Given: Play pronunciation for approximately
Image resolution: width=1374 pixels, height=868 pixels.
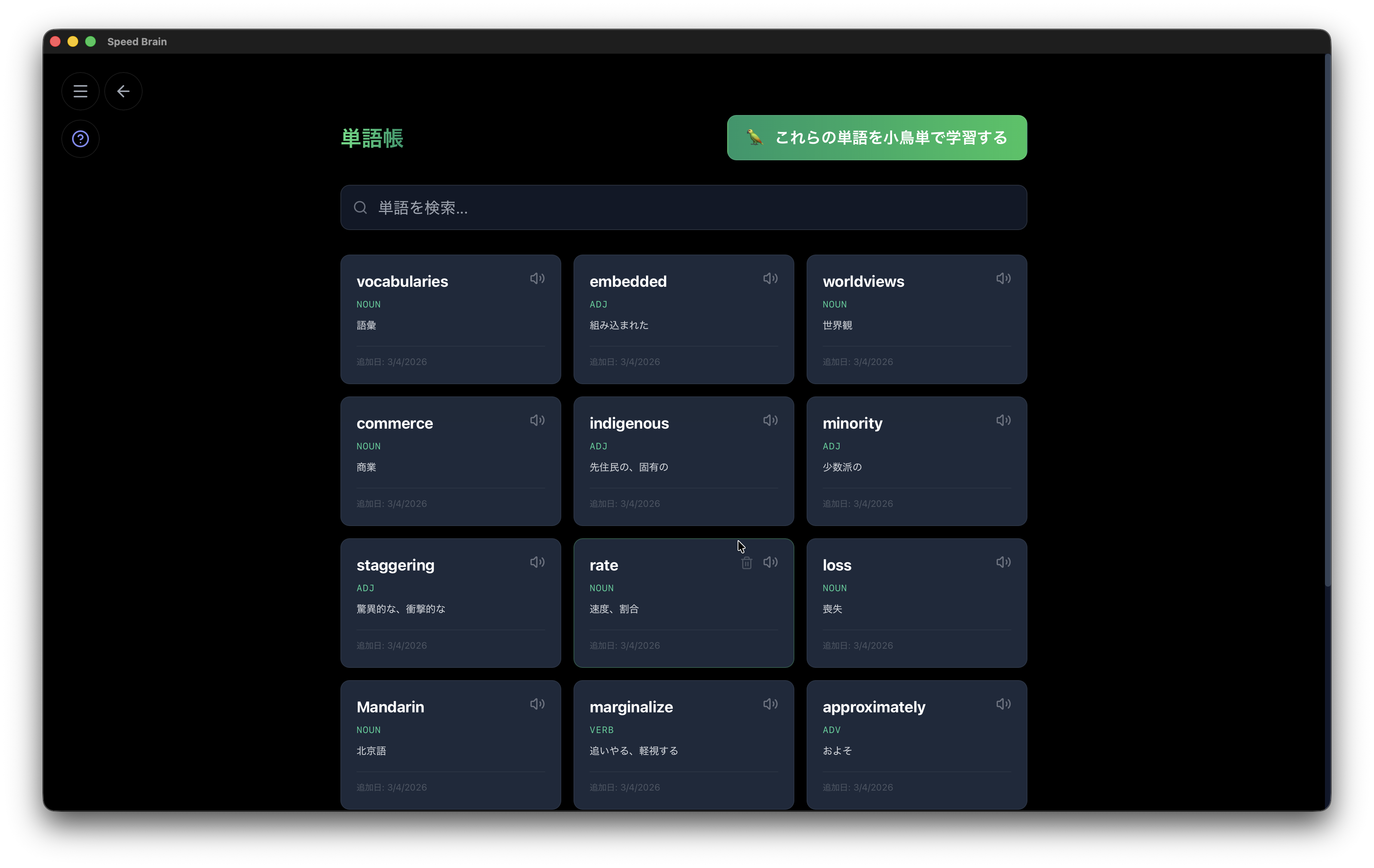Looking at the screenshot, I should click(1003, 704).
